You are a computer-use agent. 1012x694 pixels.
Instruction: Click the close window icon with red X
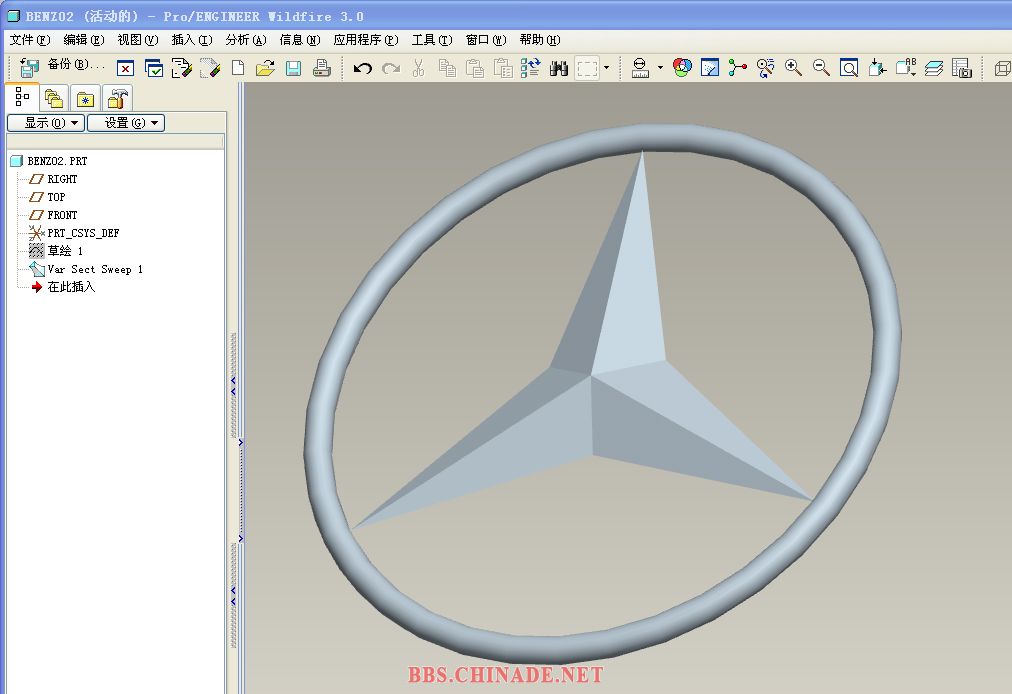tap(125, 68)
